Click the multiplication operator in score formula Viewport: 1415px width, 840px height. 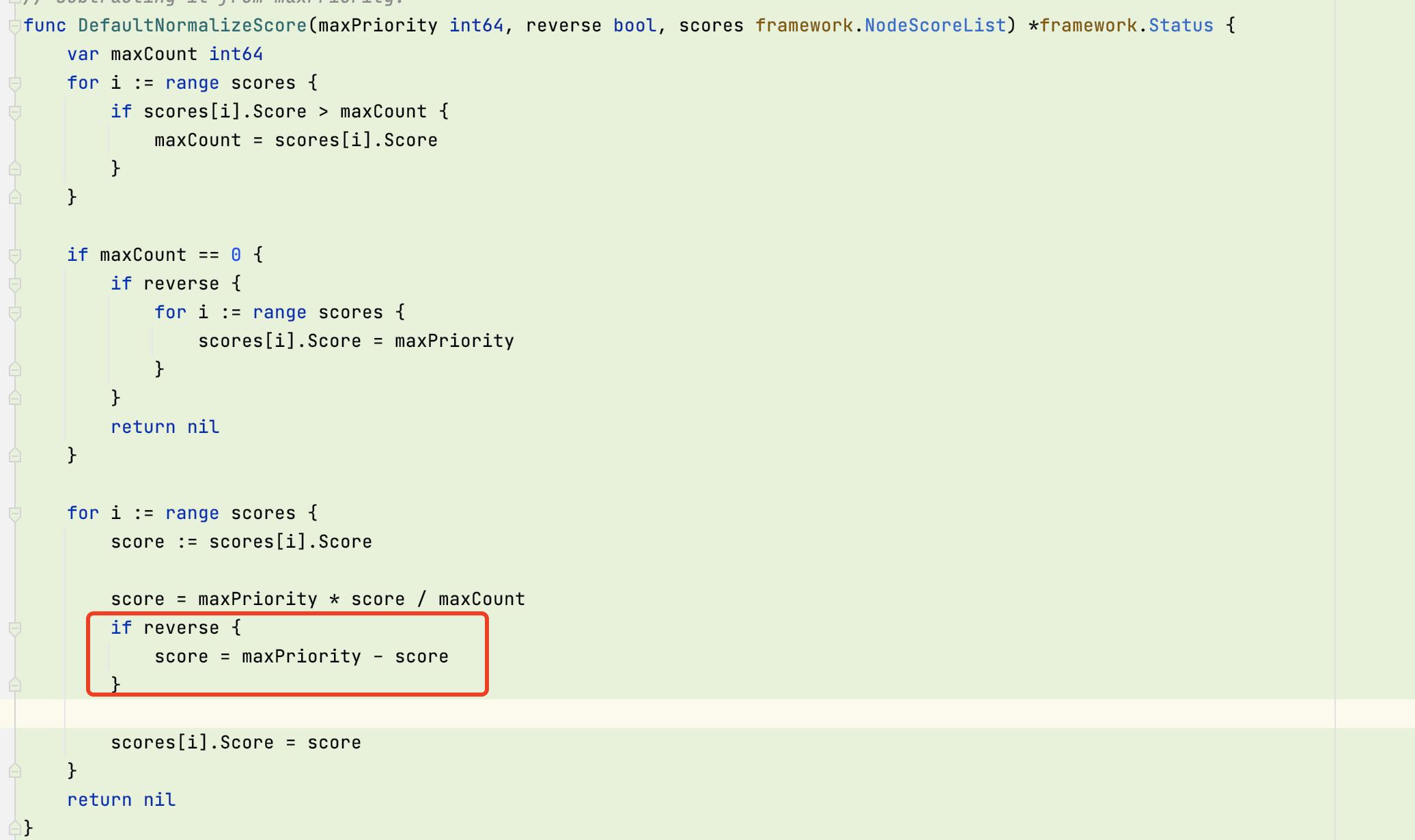click(334, 600)
